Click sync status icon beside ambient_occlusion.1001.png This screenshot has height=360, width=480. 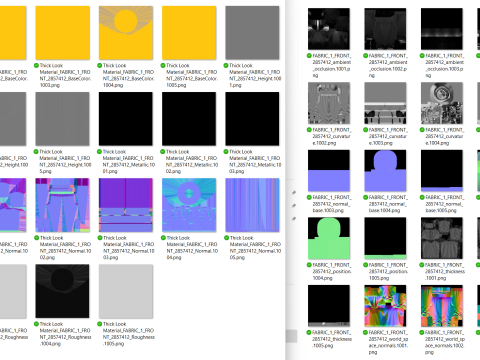309,56
